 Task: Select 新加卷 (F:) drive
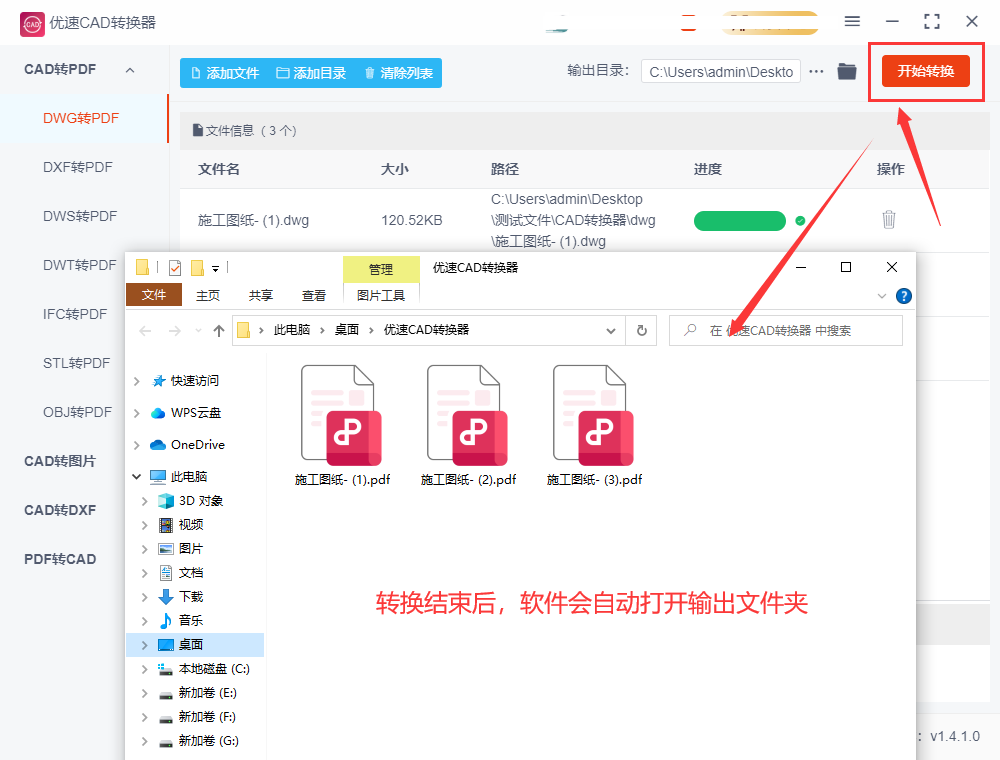point(207,717)
